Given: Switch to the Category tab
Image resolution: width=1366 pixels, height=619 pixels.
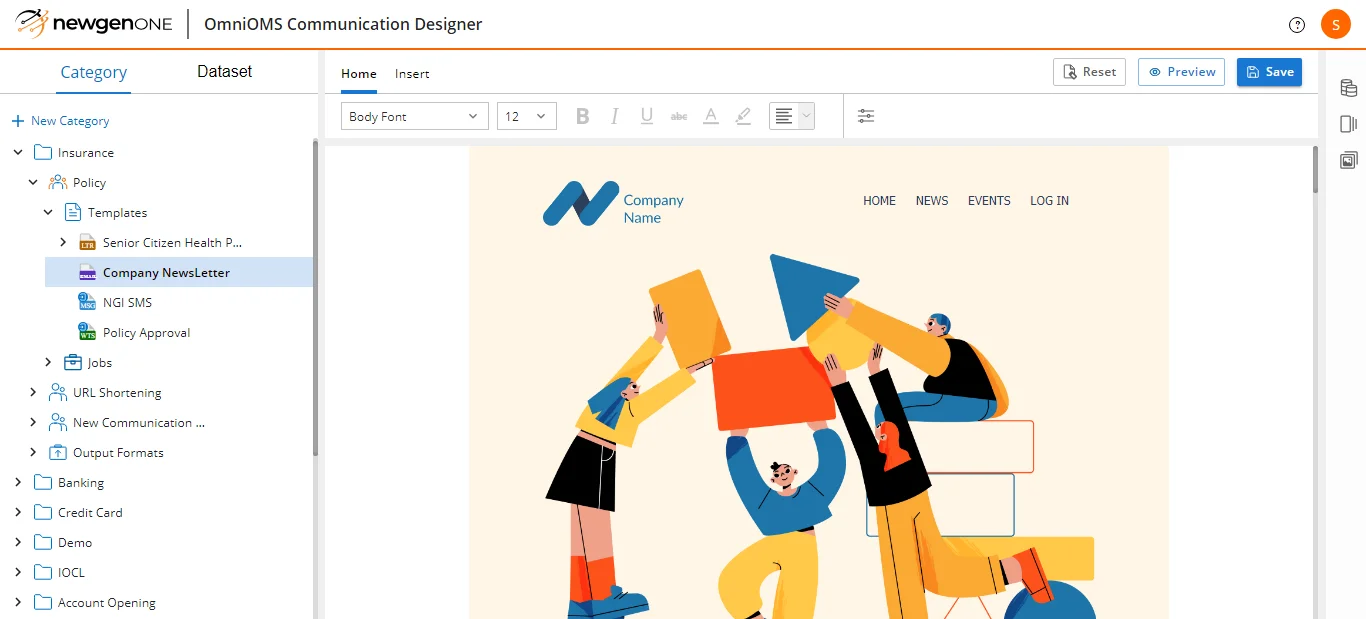Looking at the screenshot, I should coord(94,72).
